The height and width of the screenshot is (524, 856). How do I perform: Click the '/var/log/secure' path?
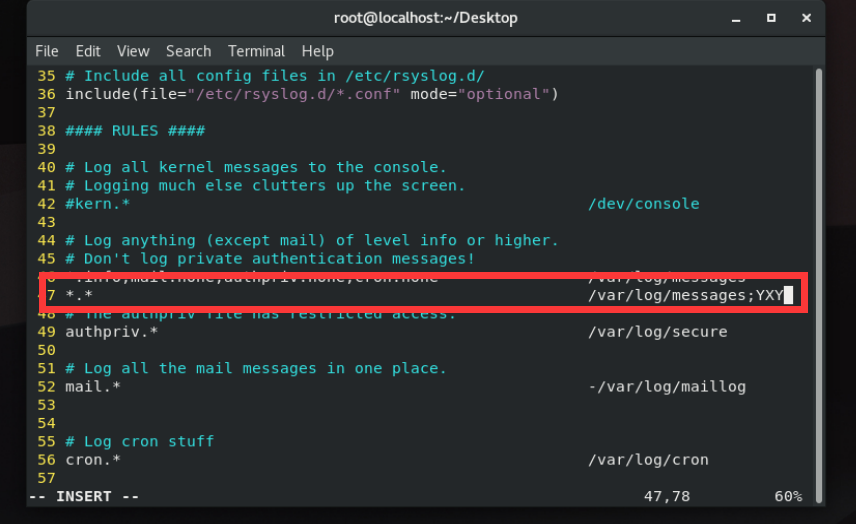tap(657, 332)
